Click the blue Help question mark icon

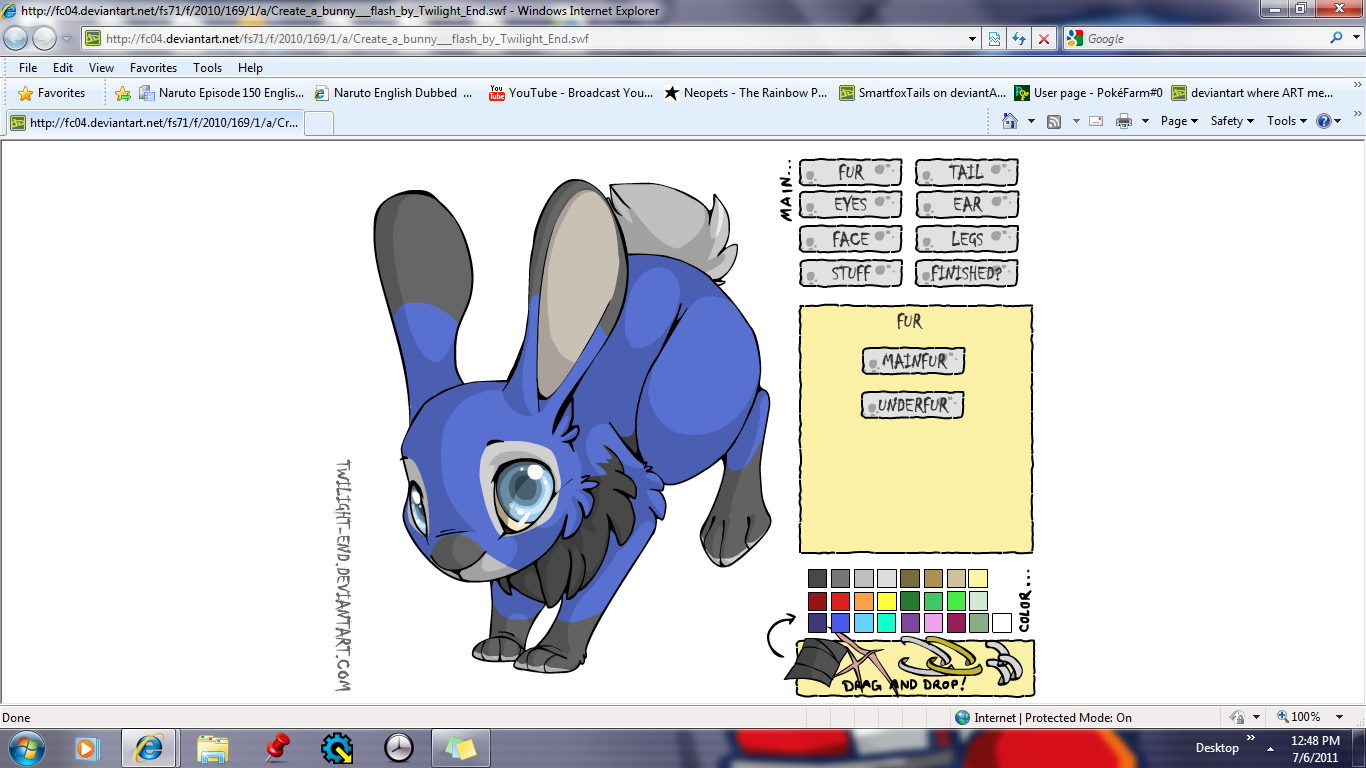click(1324, 121)
